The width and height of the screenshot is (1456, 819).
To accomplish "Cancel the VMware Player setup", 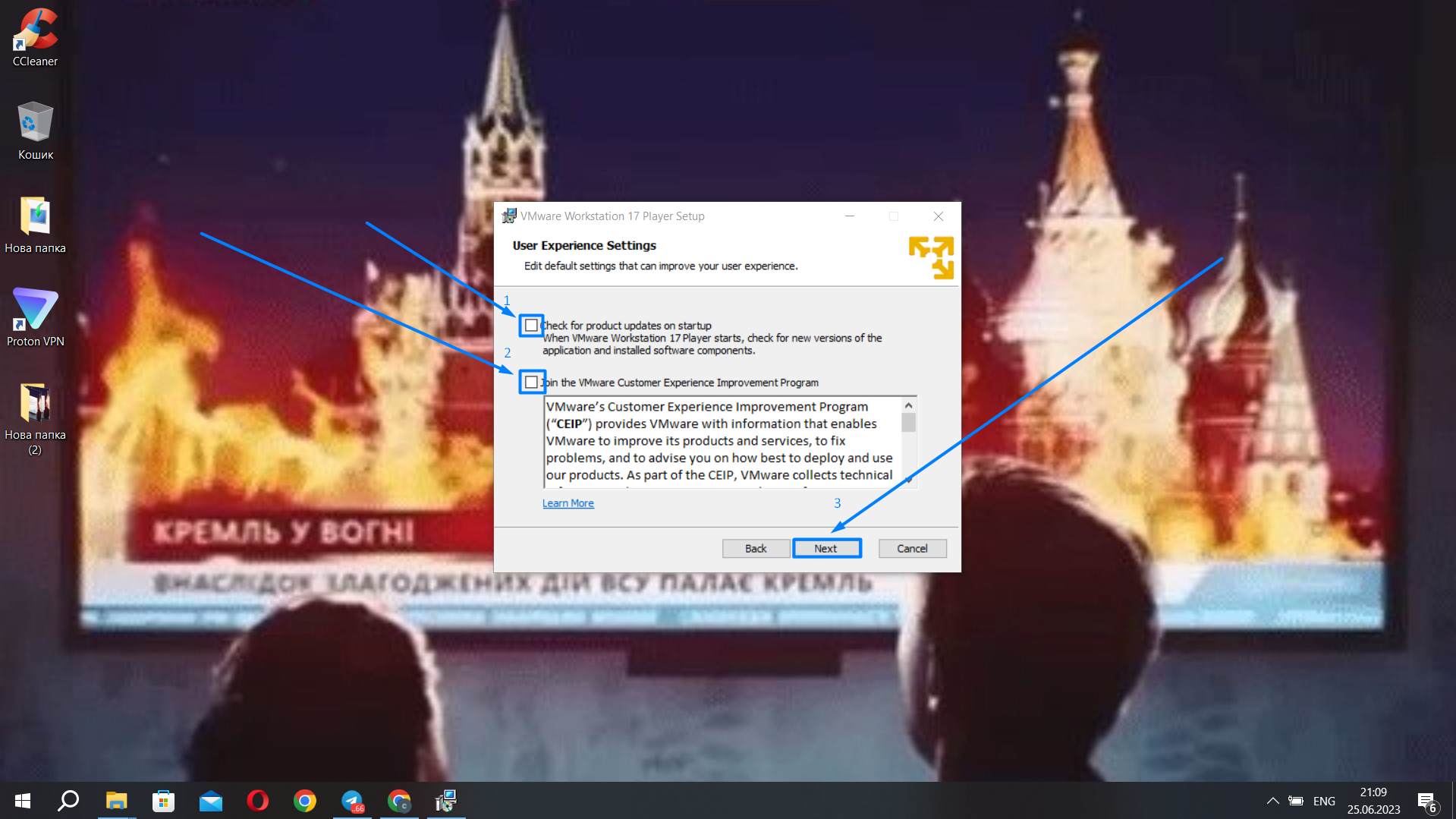I will point(912,548).
